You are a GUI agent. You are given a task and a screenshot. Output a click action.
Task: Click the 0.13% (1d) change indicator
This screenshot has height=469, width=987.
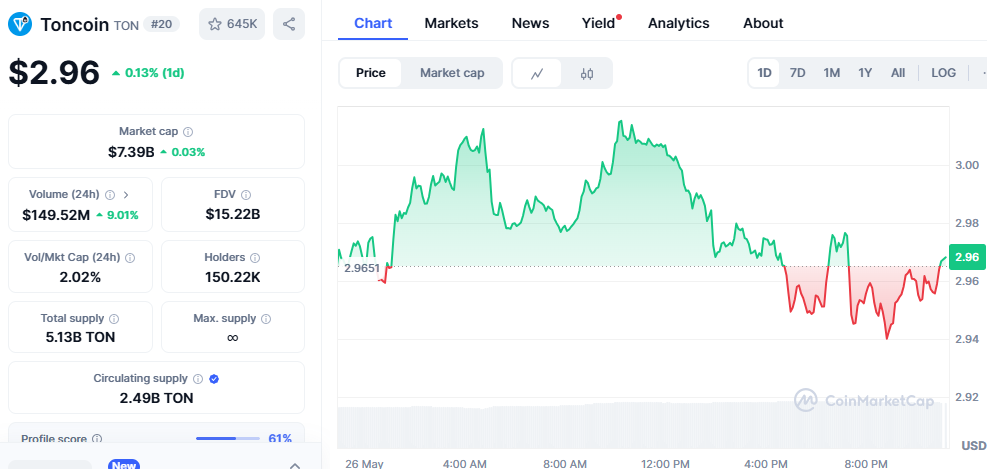coord(148,72)
